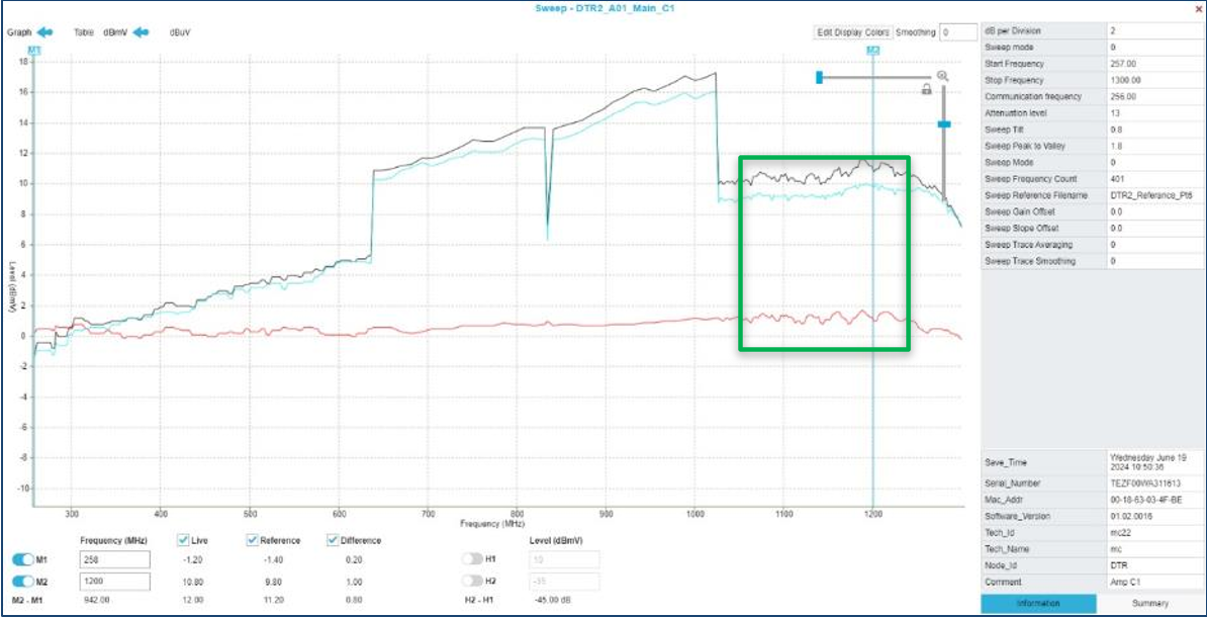The image size is (1207, 617).
Task: Click the Edit Display Colors button
Action: tap(852, 33)
